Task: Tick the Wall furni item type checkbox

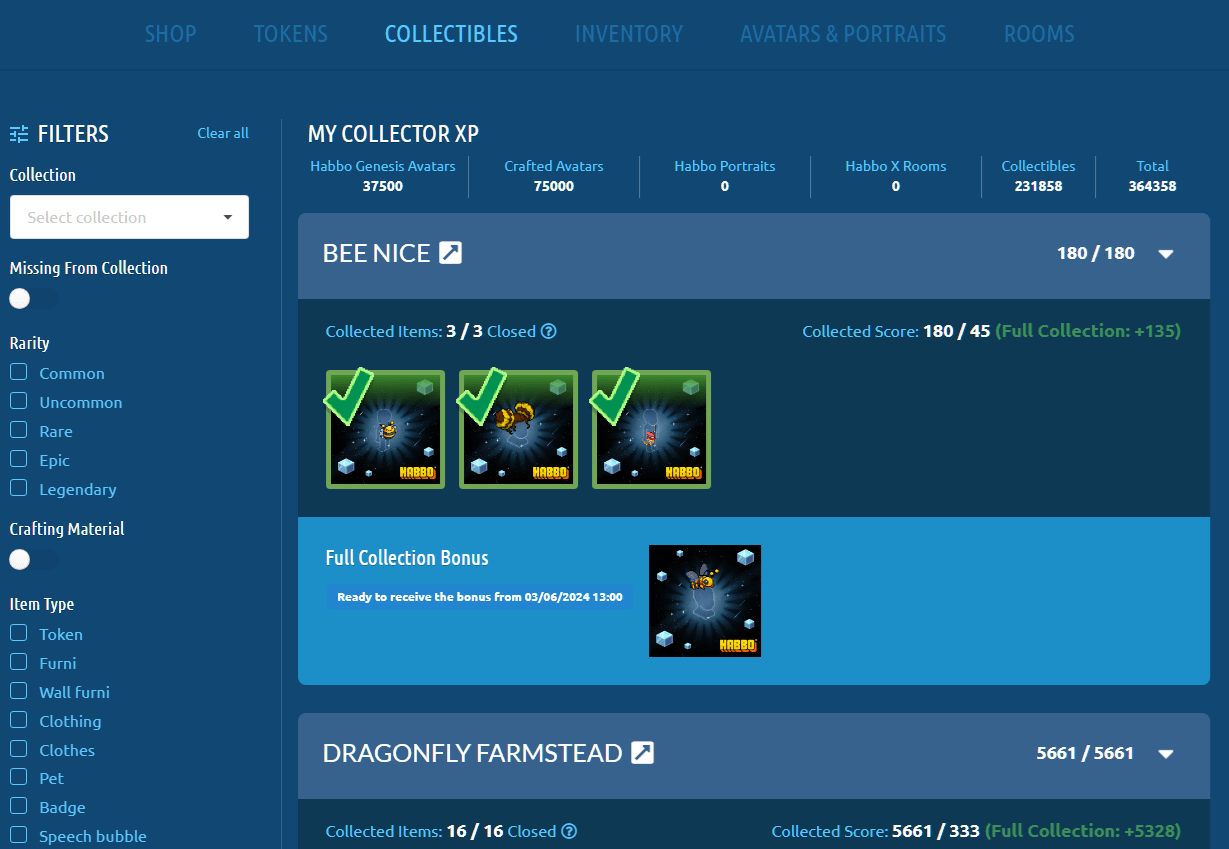Action: pos(18,691)
